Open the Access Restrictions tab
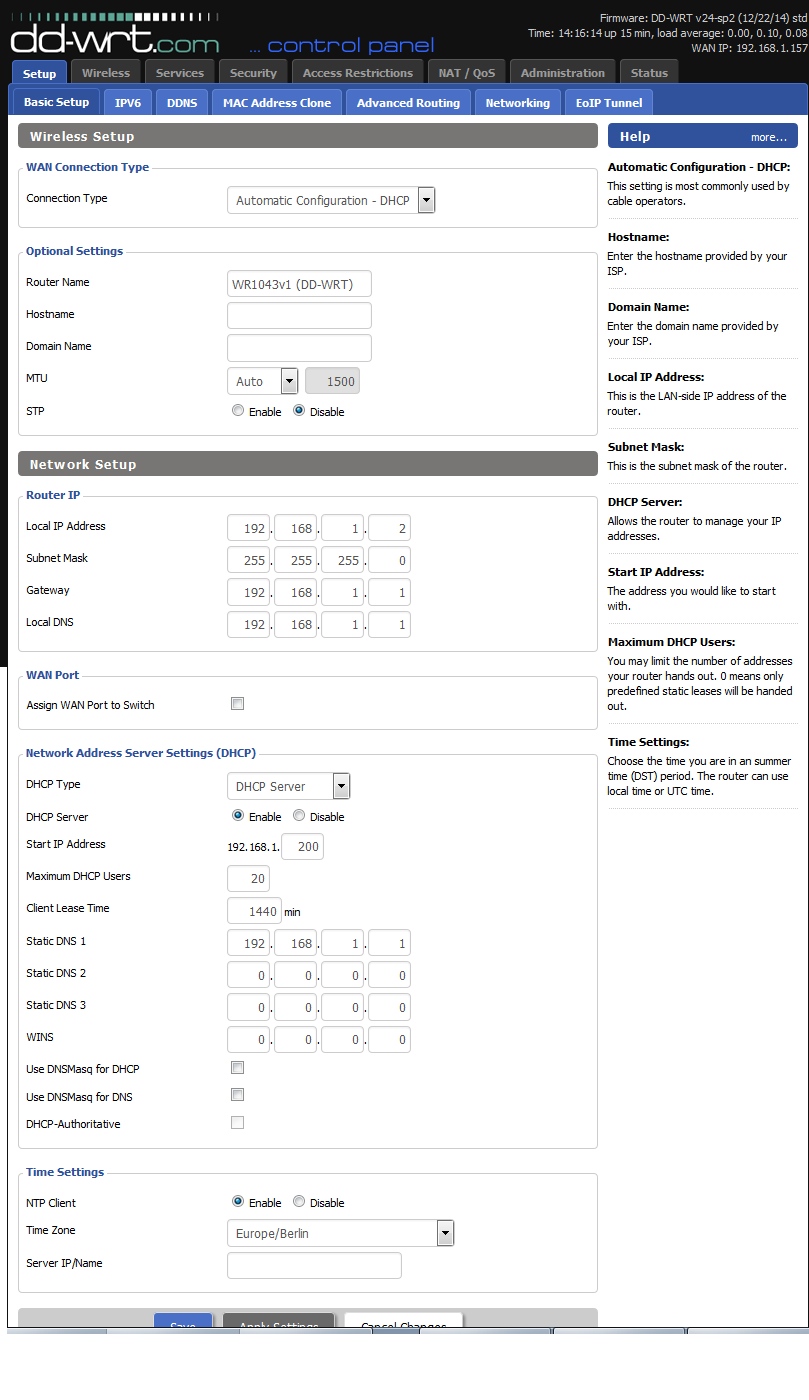Viewport: 809px width, 1400px height. coord(358,73)
